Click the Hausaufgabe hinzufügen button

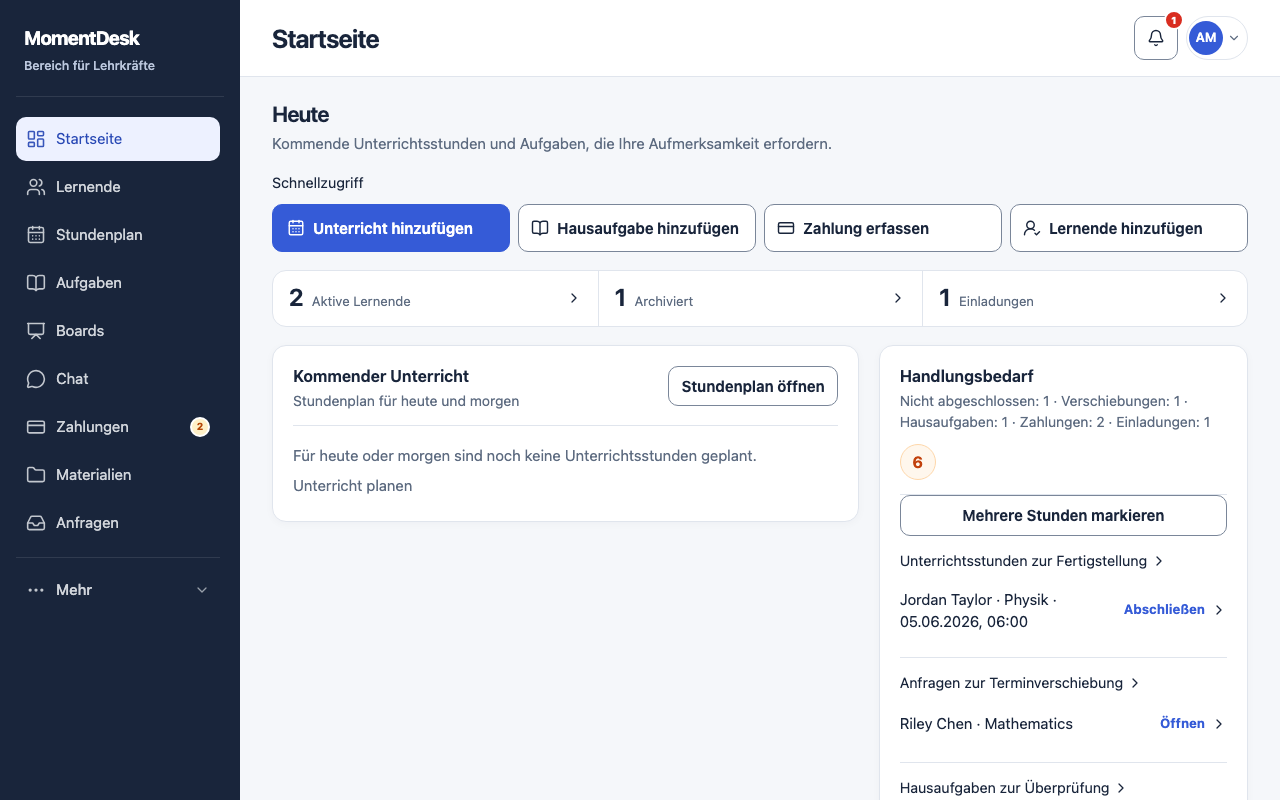click(637, 228)
